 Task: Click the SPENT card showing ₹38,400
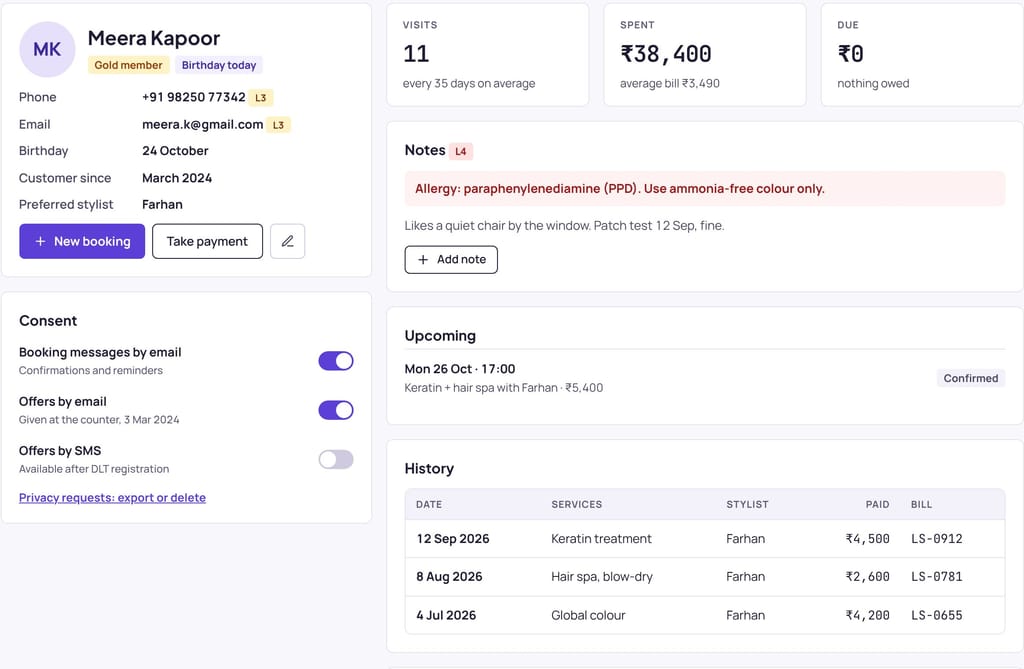705,55
